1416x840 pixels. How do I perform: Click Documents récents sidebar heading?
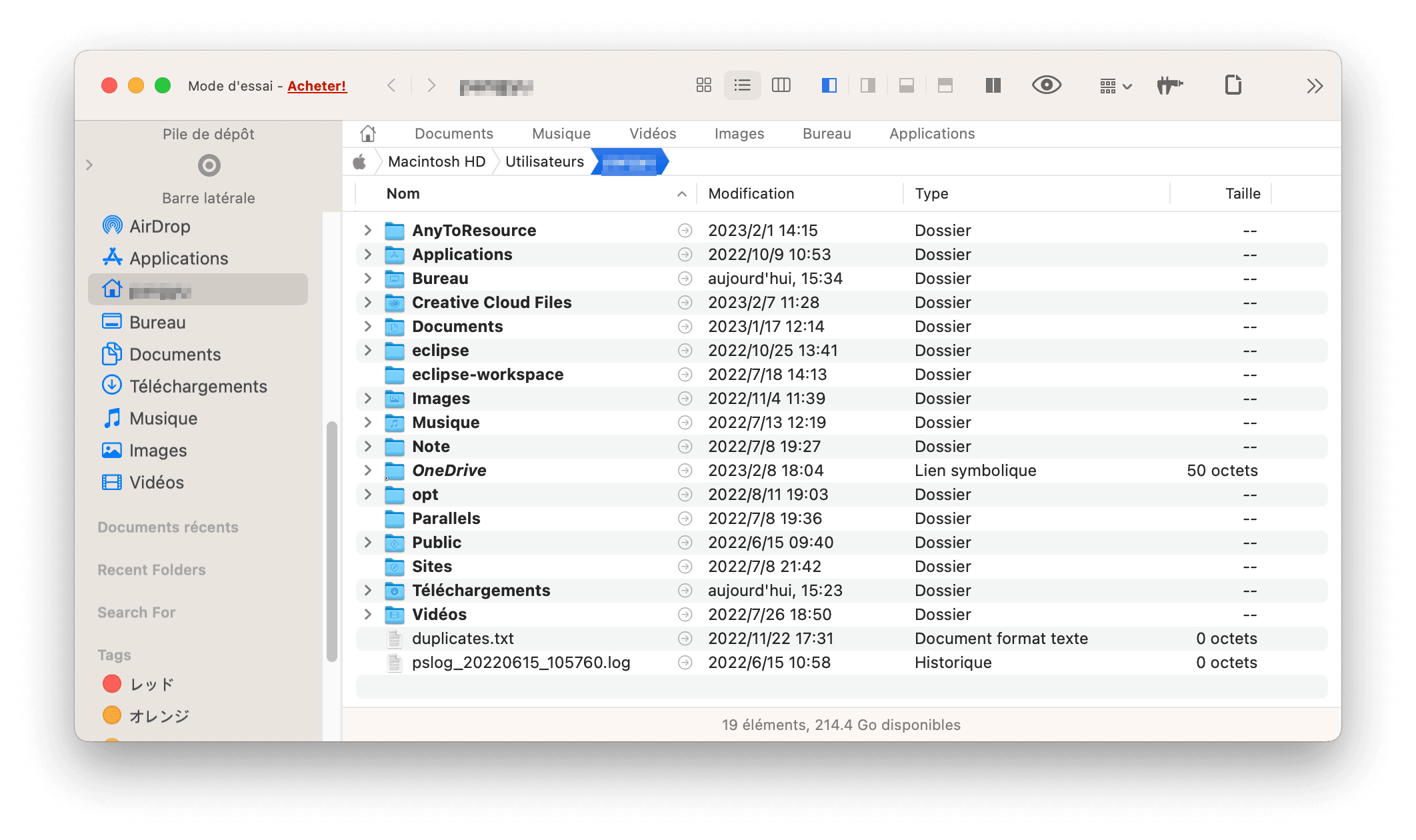tap(168, 527)
